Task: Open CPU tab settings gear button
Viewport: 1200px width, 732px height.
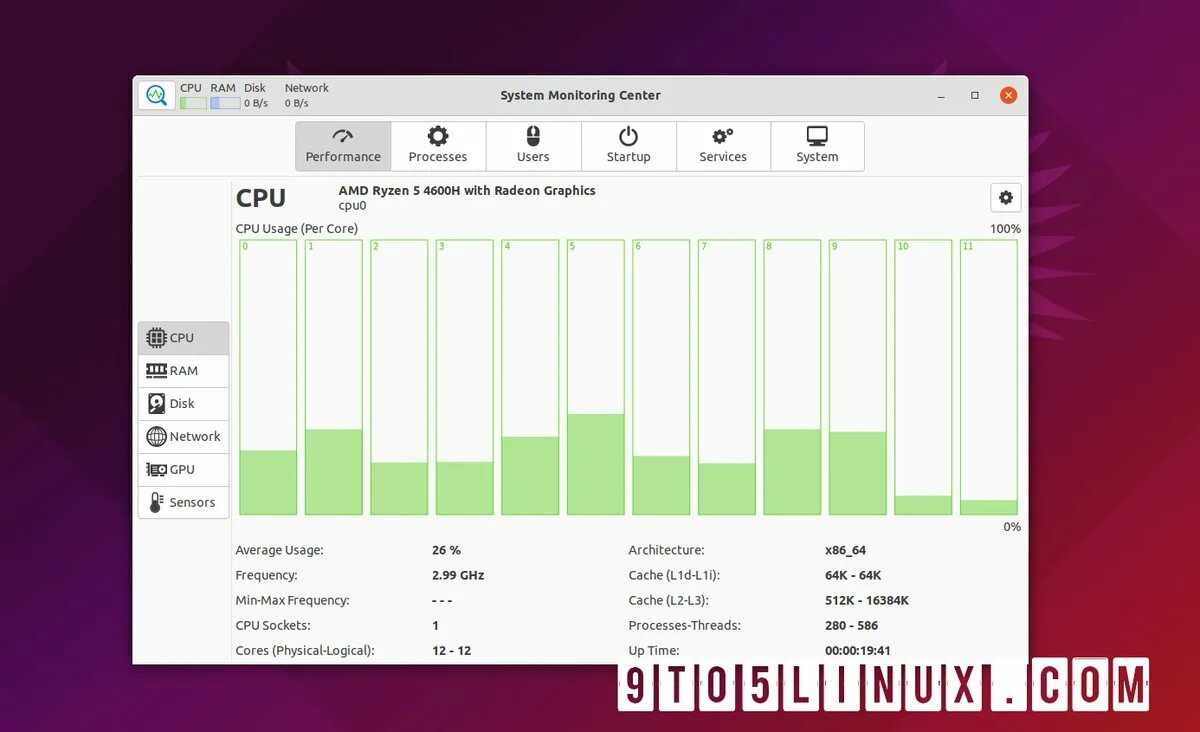Action: 1006,198
